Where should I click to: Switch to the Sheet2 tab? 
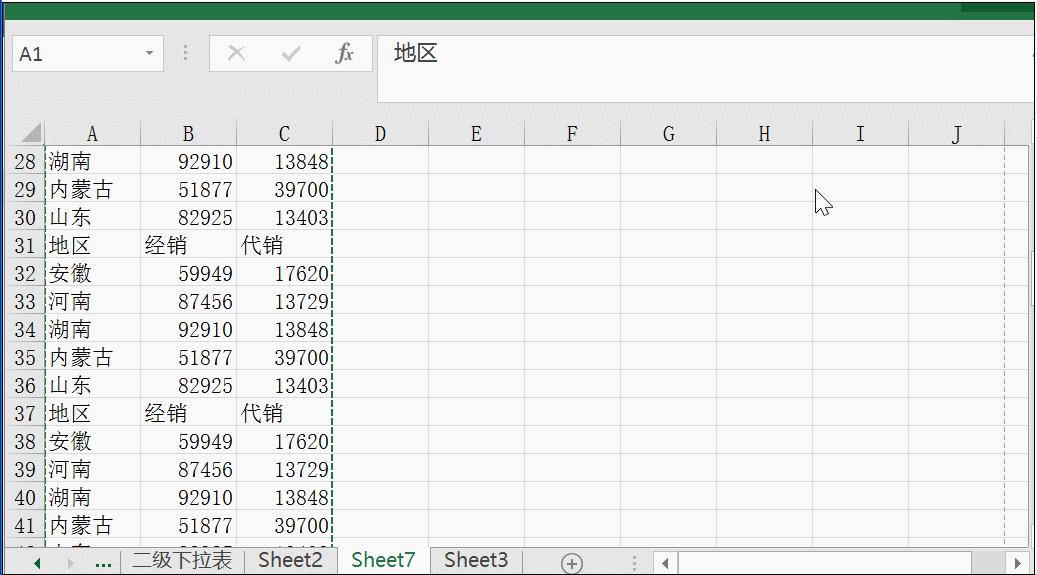pos(290,561)
